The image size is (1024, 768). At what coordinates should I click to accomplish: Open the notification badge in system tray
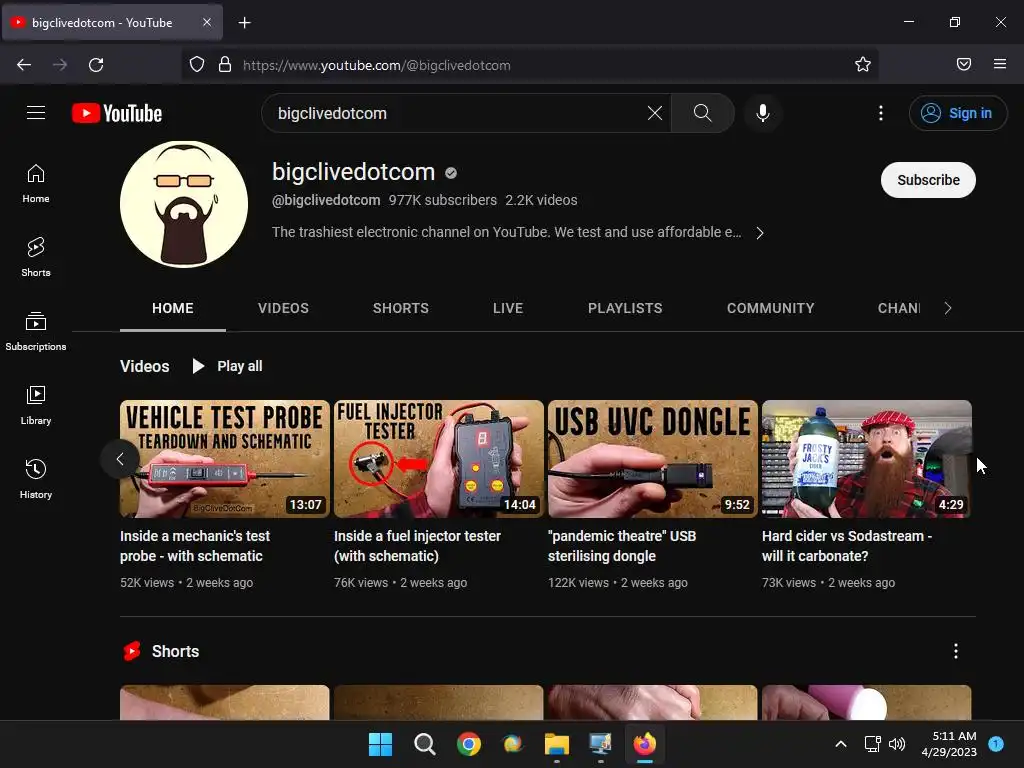(996, 743)
